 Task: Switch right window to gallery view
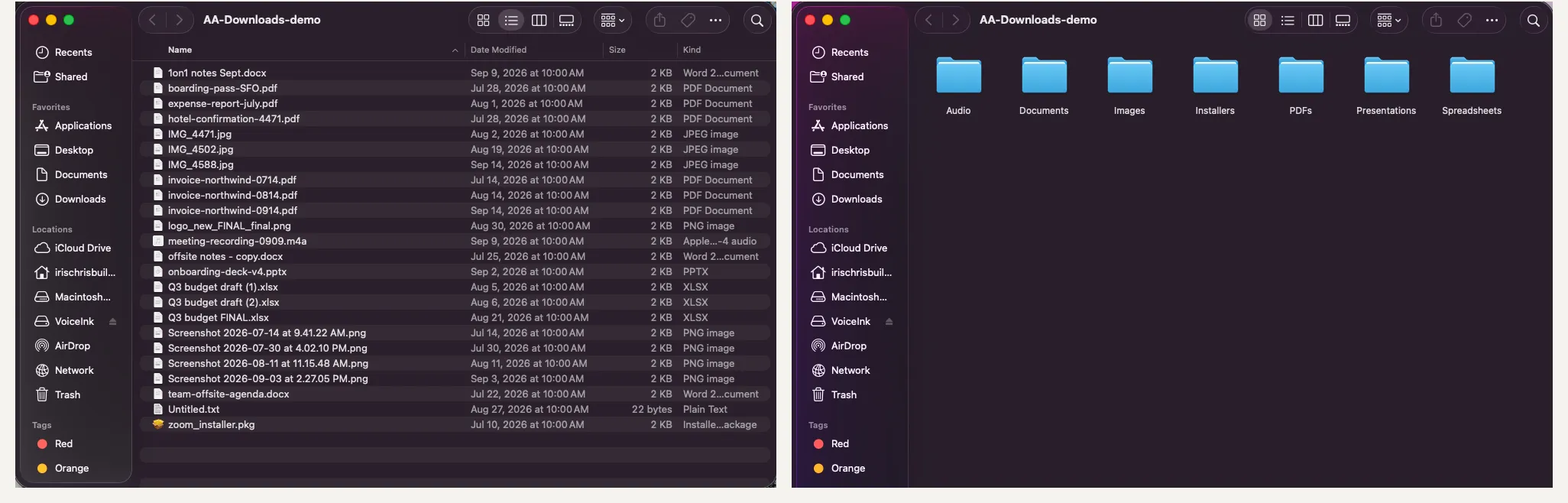1343,21
